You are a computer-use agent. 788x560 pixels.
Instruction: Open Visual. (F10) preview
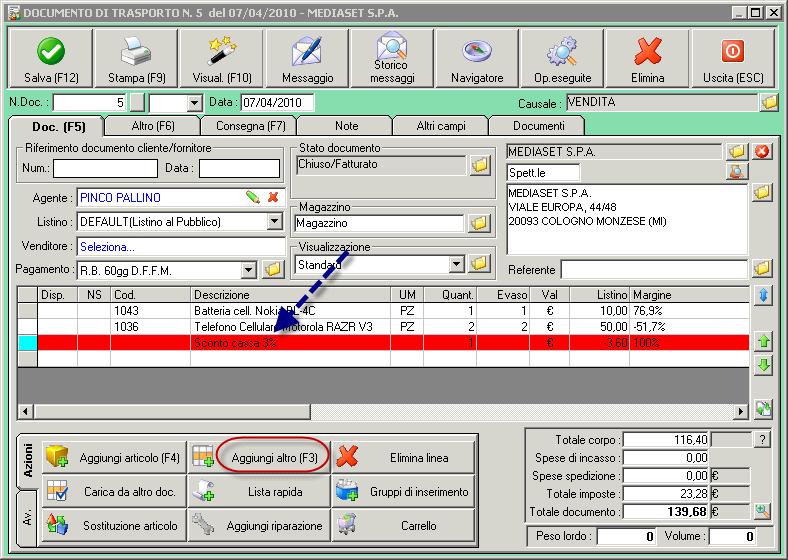coord(222,58)
